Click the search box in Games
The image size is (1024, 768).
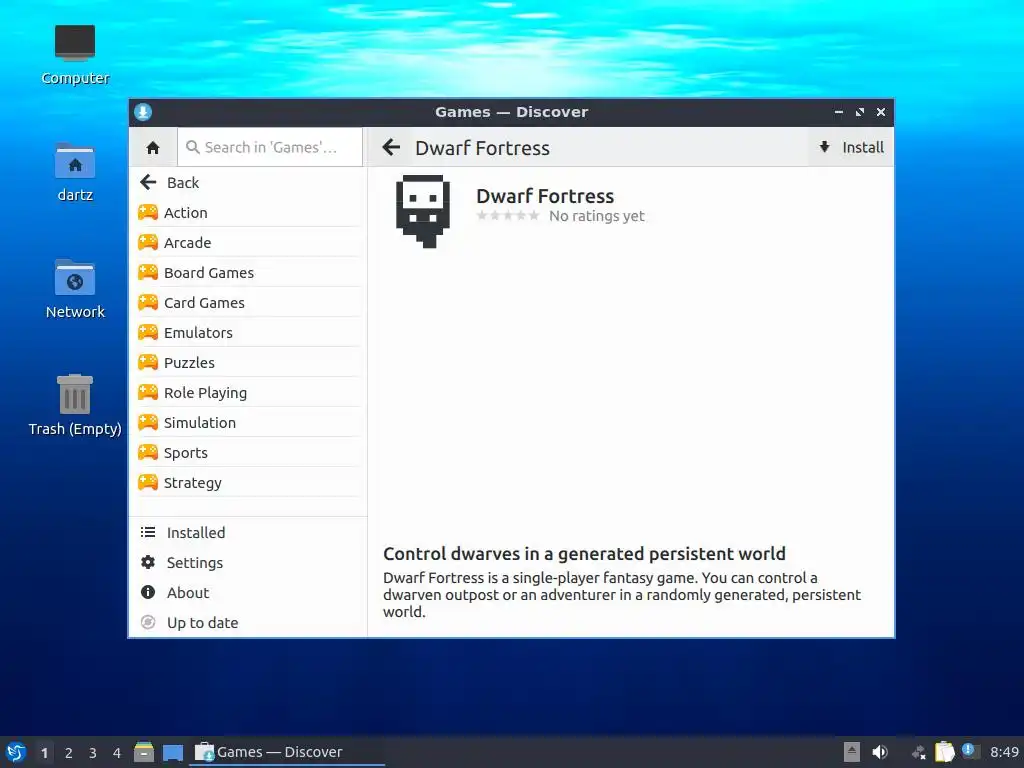coord(270,148)
